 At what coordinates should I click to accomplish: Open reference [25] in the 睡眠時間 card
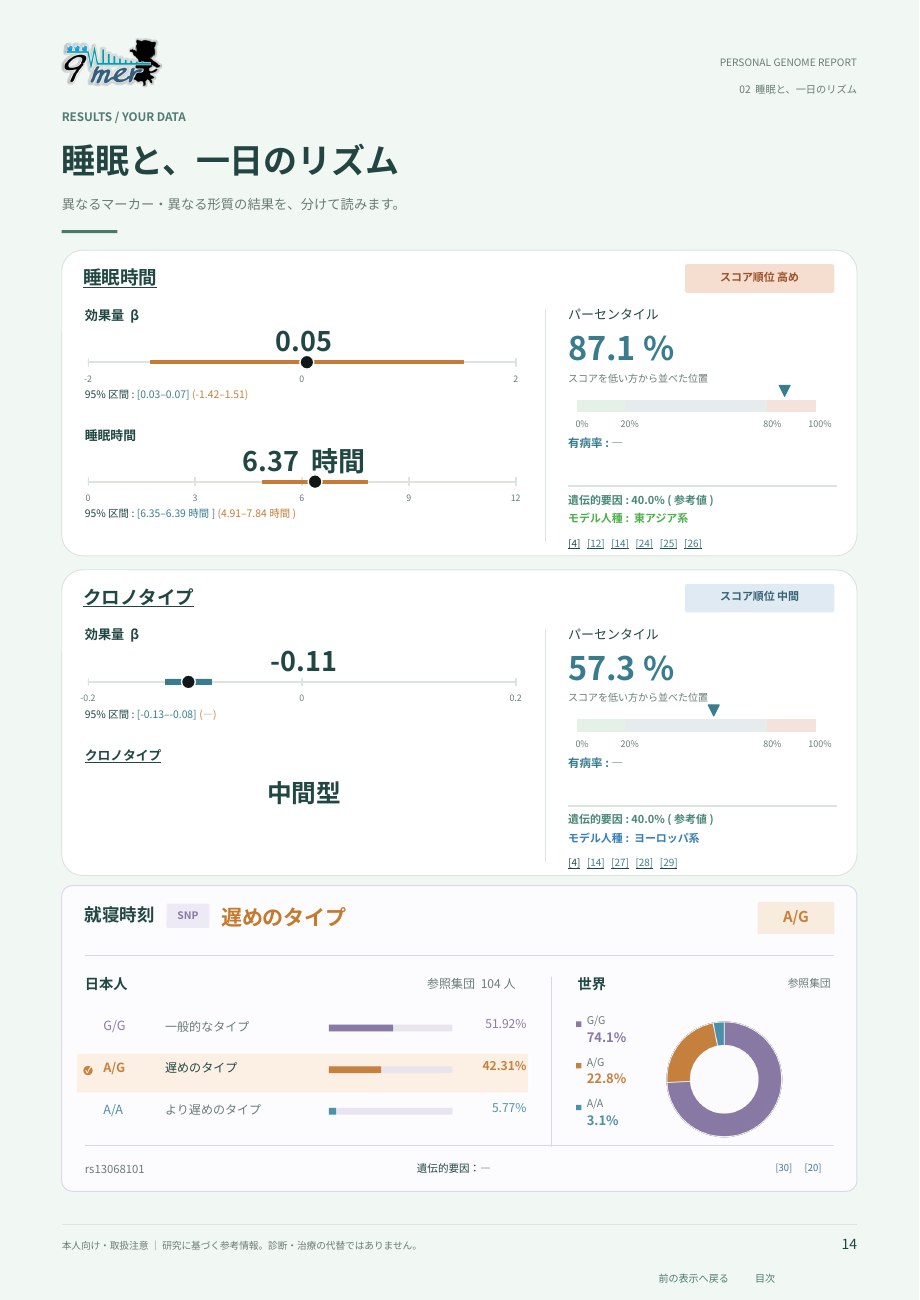[x=669, y=543]
